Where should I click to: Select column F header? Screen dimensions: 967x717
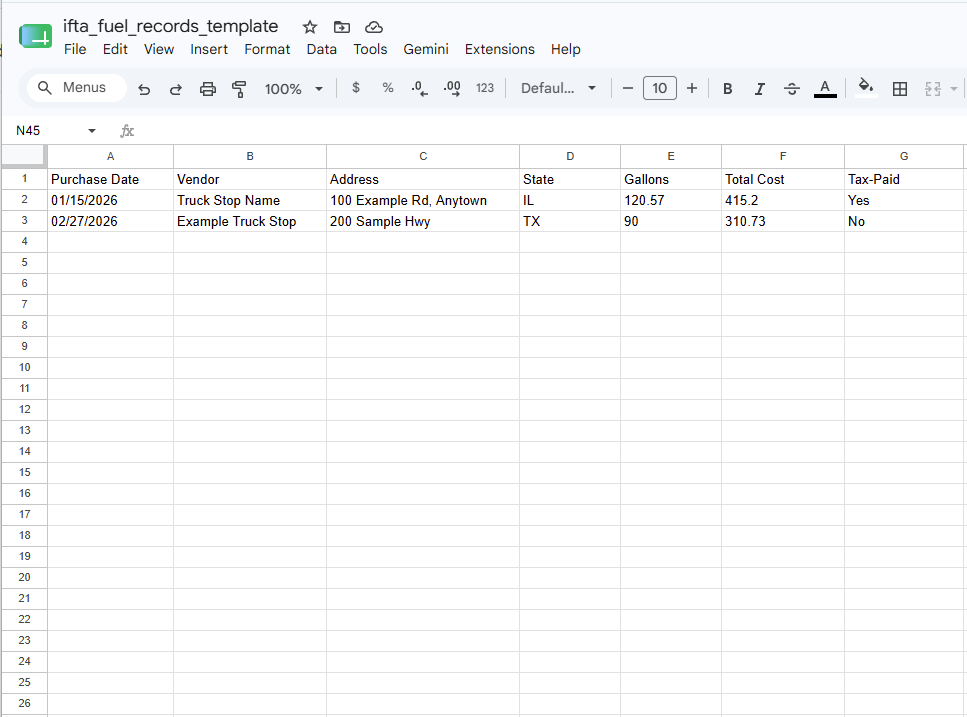(x=783, y=156)
